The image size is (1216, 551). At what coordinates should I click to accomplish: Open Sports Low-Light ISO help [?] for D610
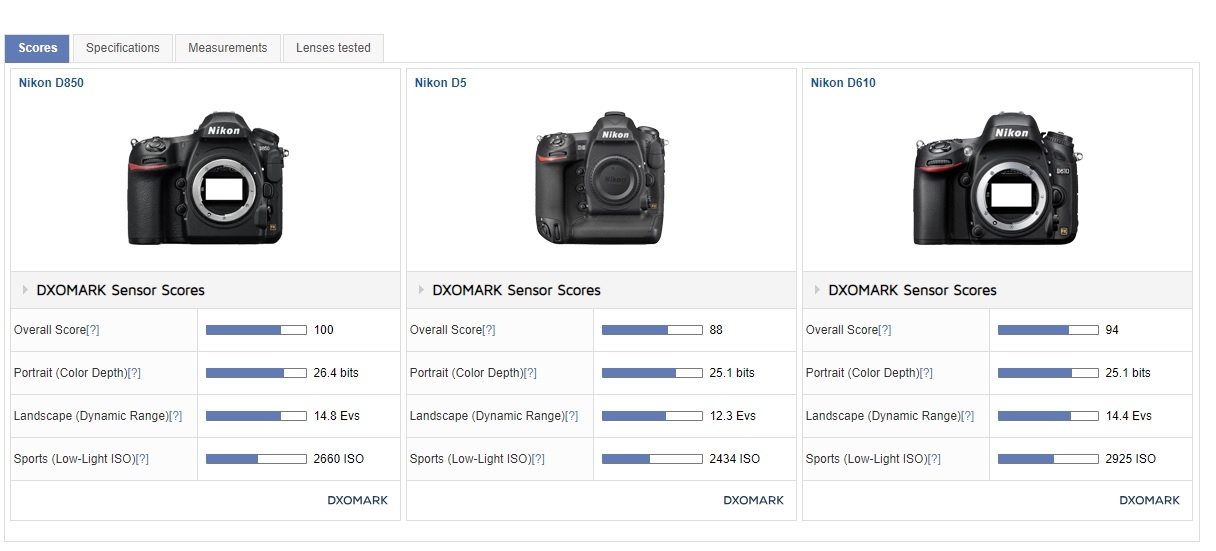[934, 459]
